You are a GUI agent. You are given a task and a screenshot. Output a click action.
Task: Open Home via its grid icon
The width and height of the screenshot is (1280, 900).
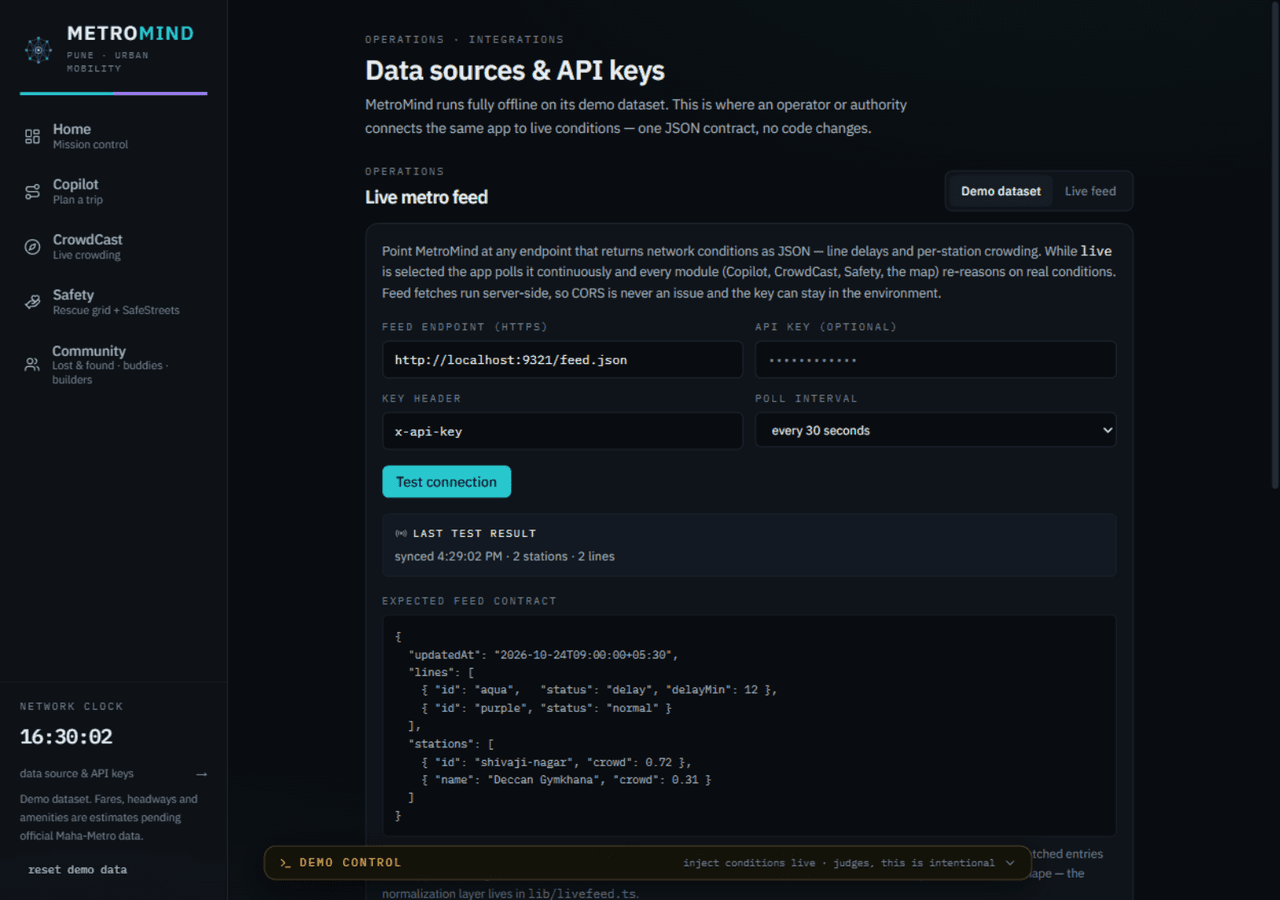[33, 137]
